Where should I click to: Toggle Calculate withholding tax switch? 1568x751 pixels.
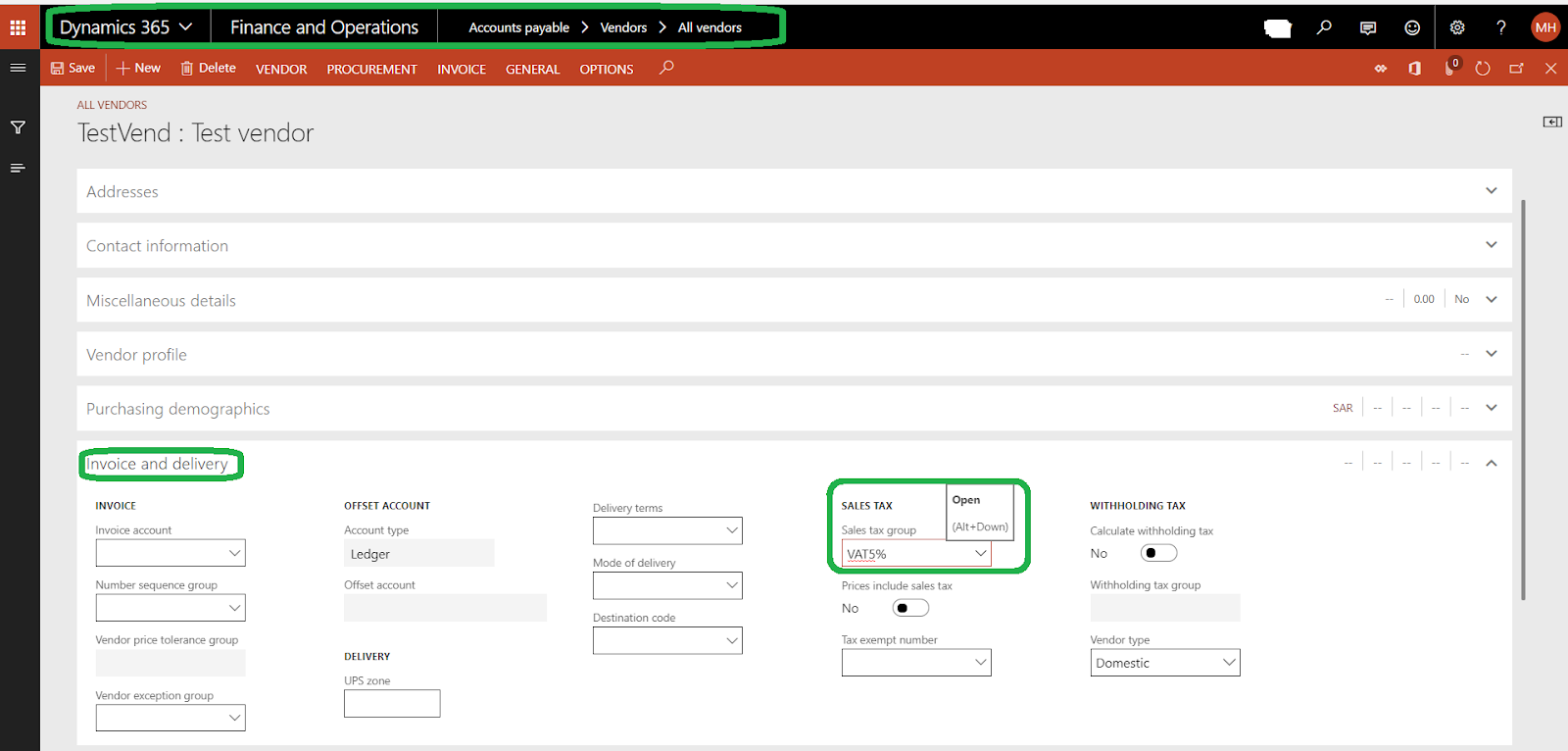click(1159, 553)
